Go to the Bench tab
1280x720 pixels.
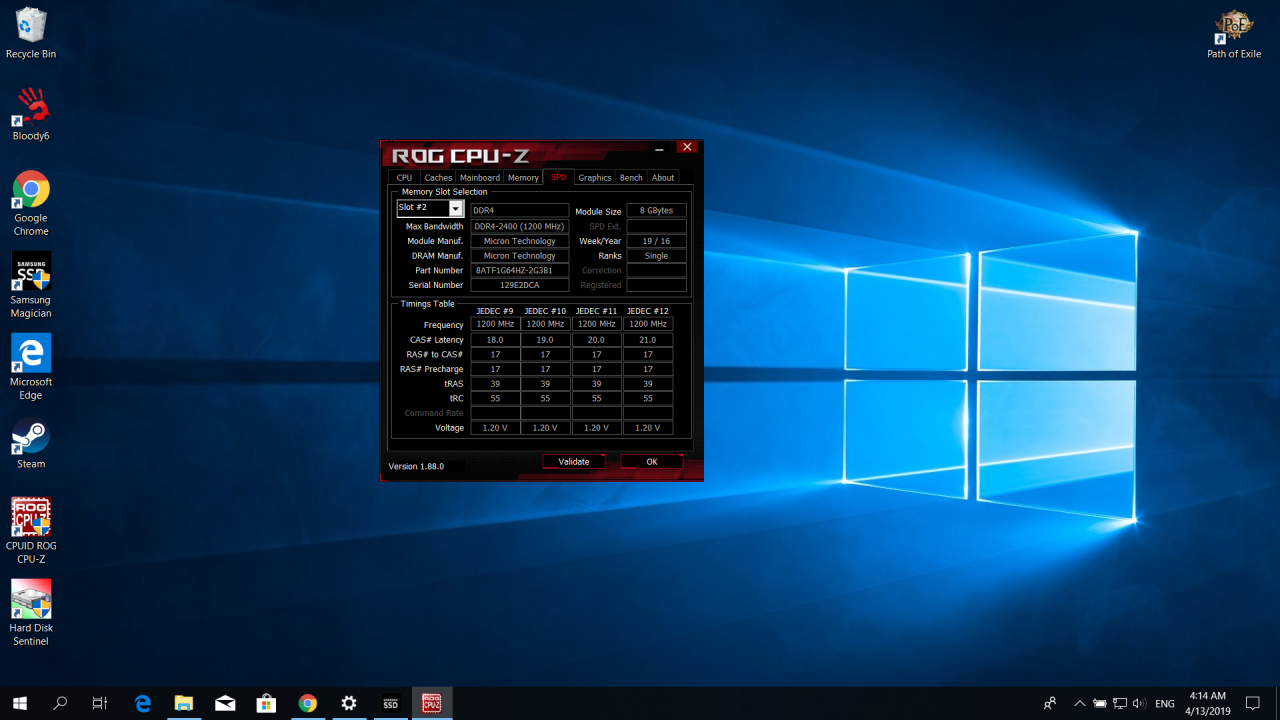click(x=631, y=178)
